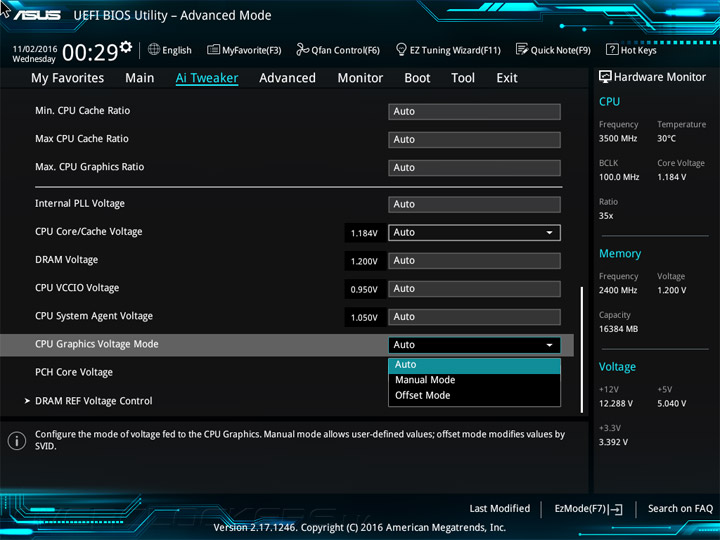
Task: Click the CPU VCCIO Voltage Auto field
Action: click(x=474, y=289)
